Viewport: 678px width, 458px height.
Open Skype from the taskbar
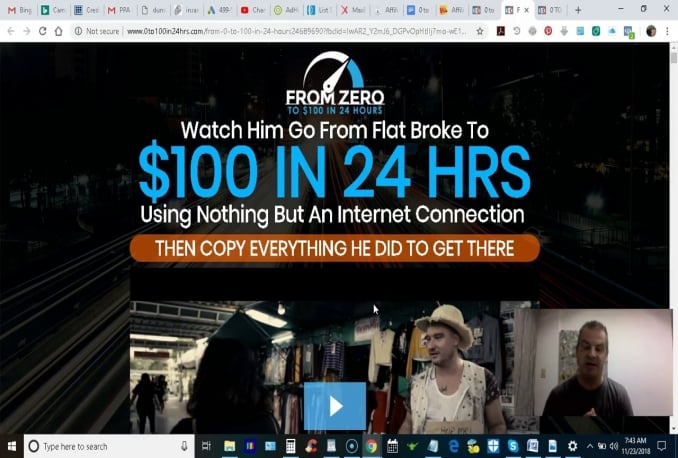pyautogui.click(x=513, y=446)
